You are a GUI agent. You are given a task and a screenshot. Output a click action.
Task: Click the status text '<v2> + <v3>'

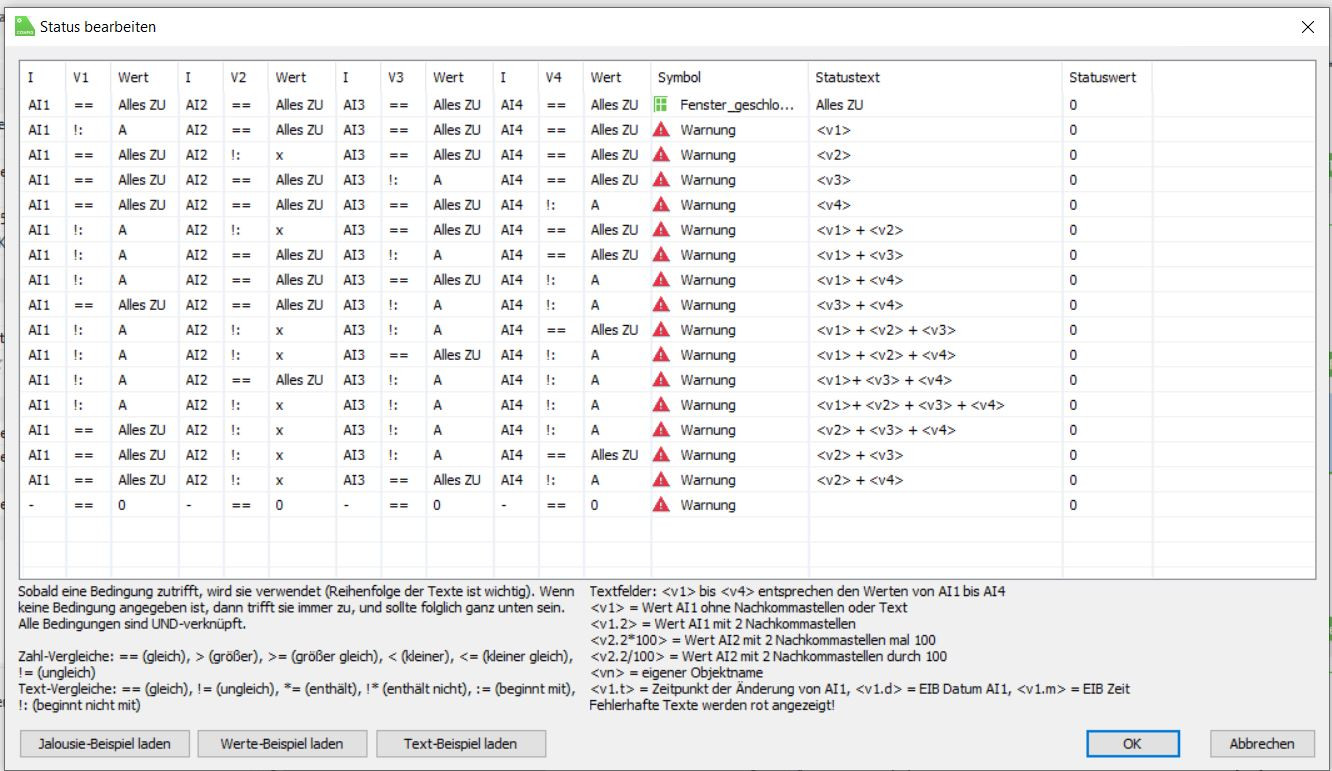tap(859, 454)
